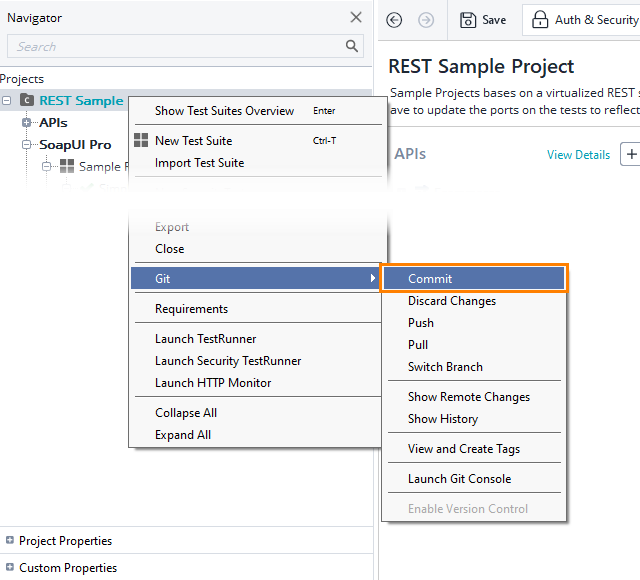Select the REST Sample project label
Screen dimensions: 640x580
point(81,100)
